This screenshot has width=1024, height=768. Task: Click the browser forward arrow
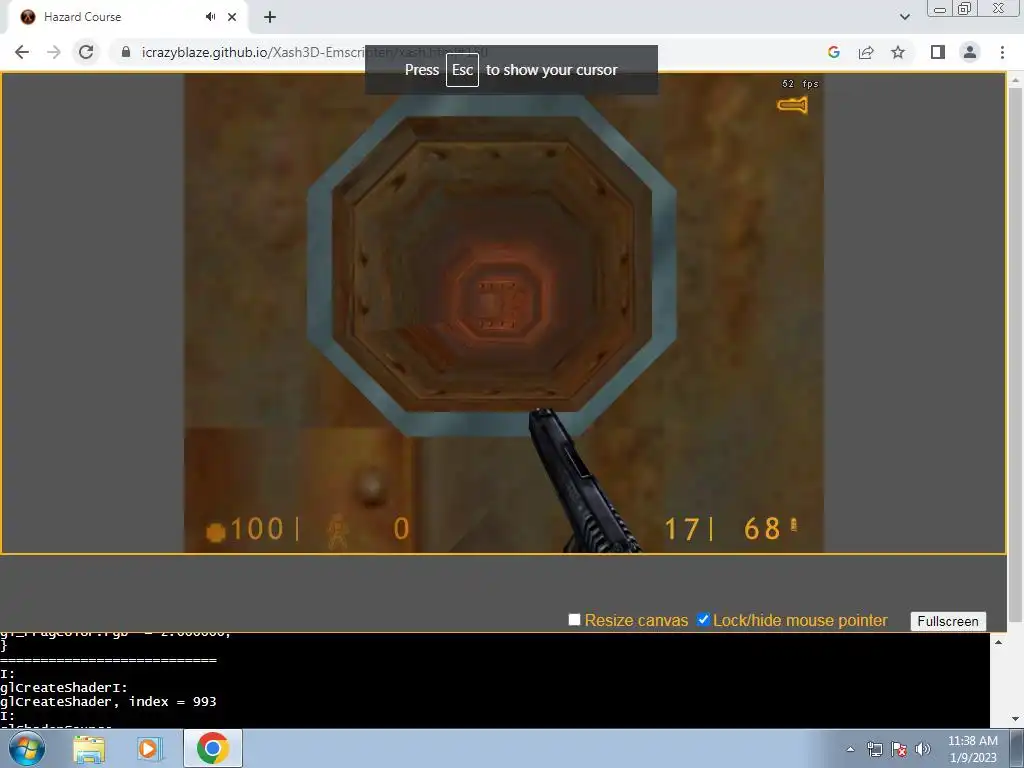(x=54, y=52)
